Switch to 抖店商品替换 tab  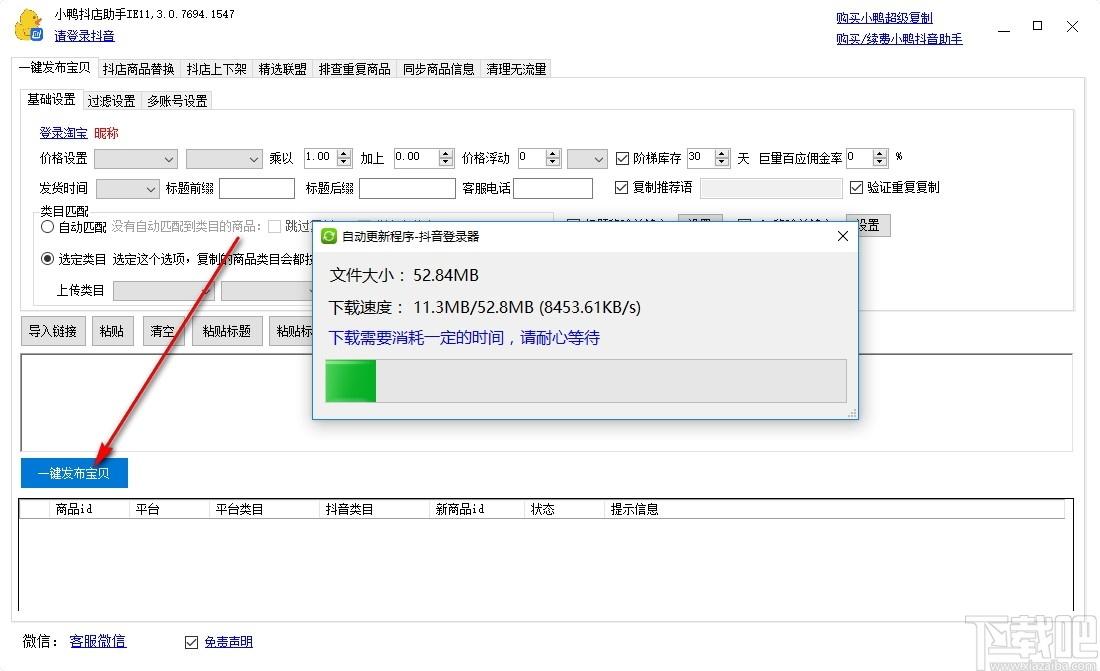coord(138,69)
